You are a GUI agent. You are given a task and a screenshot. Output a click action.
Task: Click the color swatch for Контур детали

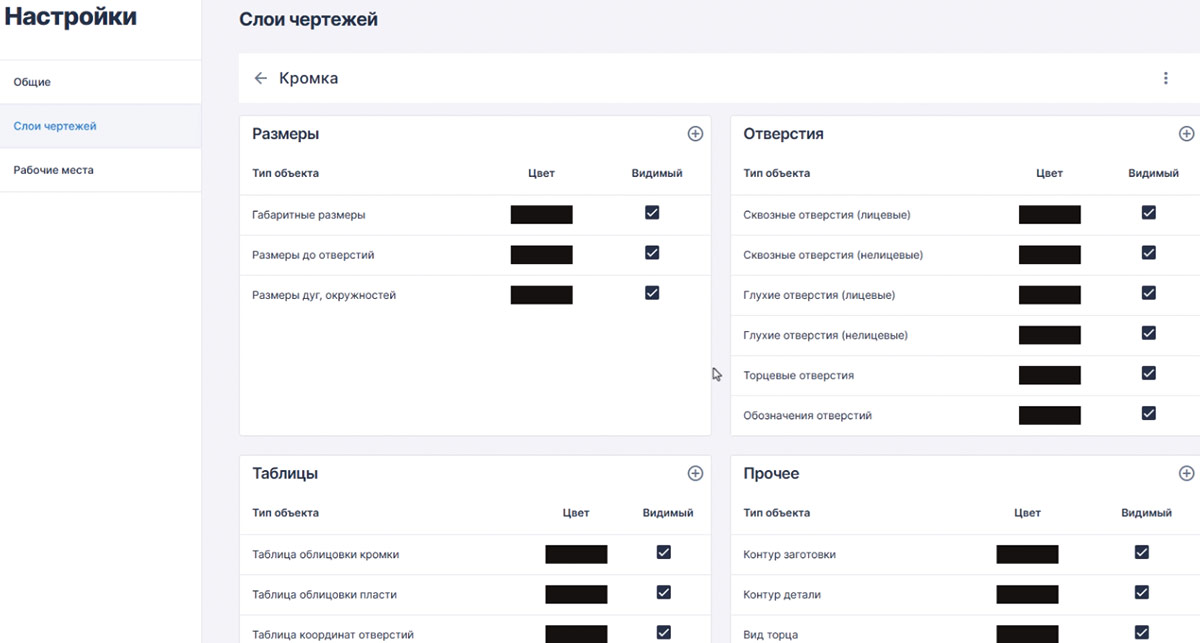(x=1027, y=593)
